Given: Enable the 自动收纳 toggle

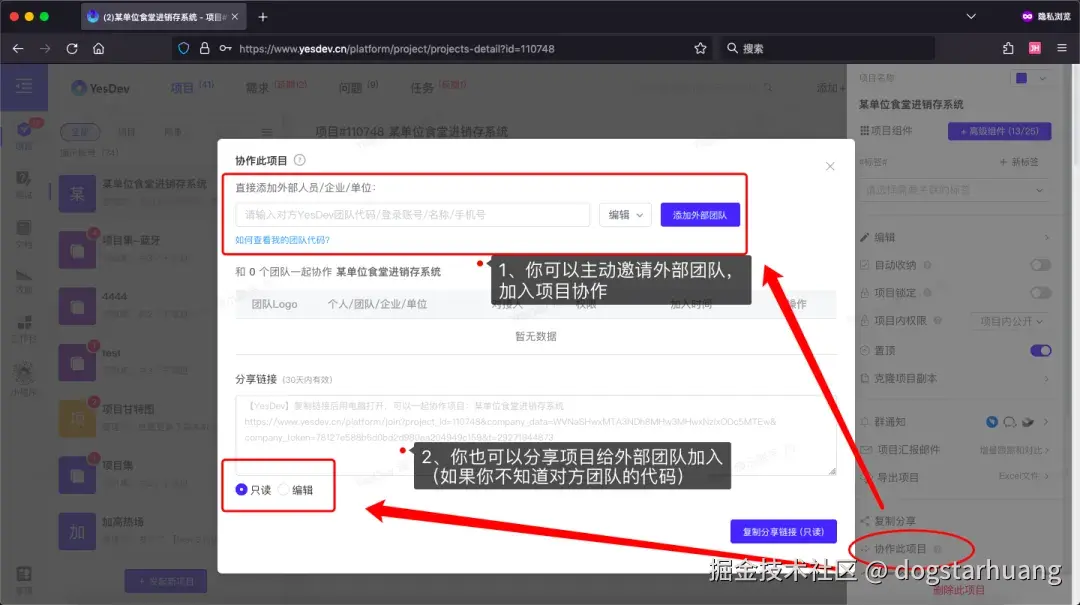Looking at the screenshot, I should pos(1039,264).
